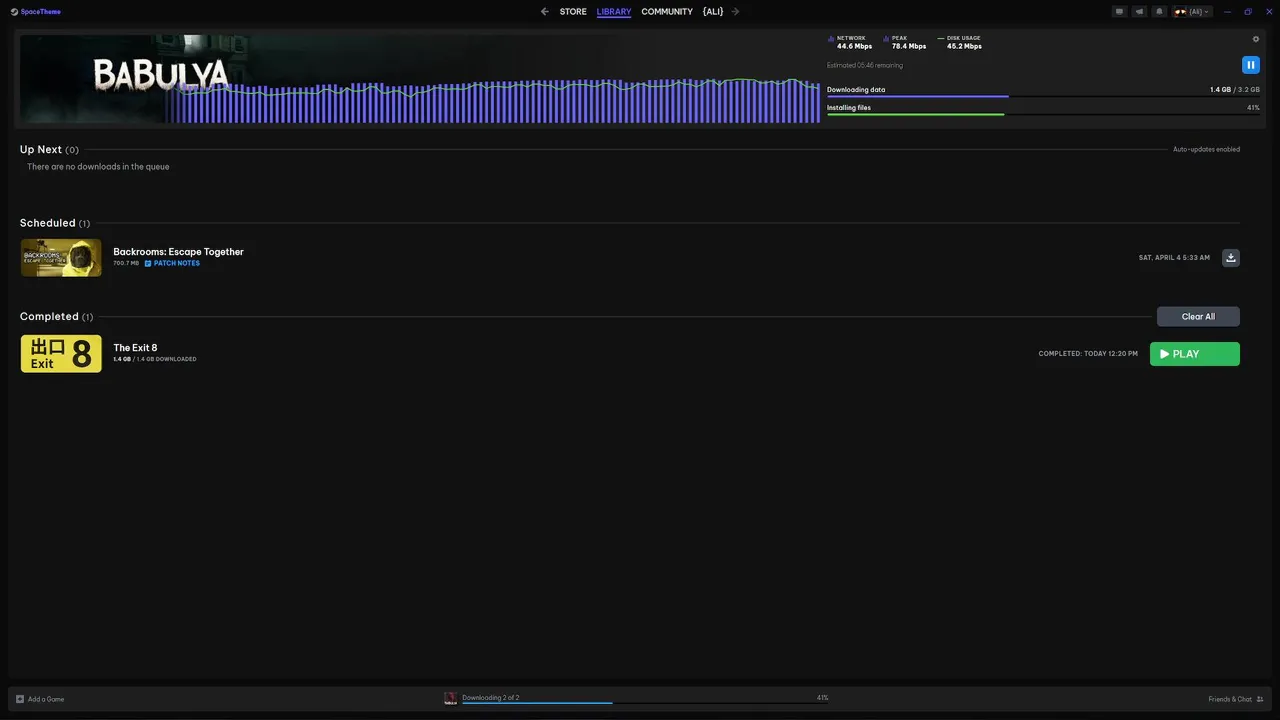Minimize the Steam window
Viewport: 1280px width, 720px height.
point(1227,12)
